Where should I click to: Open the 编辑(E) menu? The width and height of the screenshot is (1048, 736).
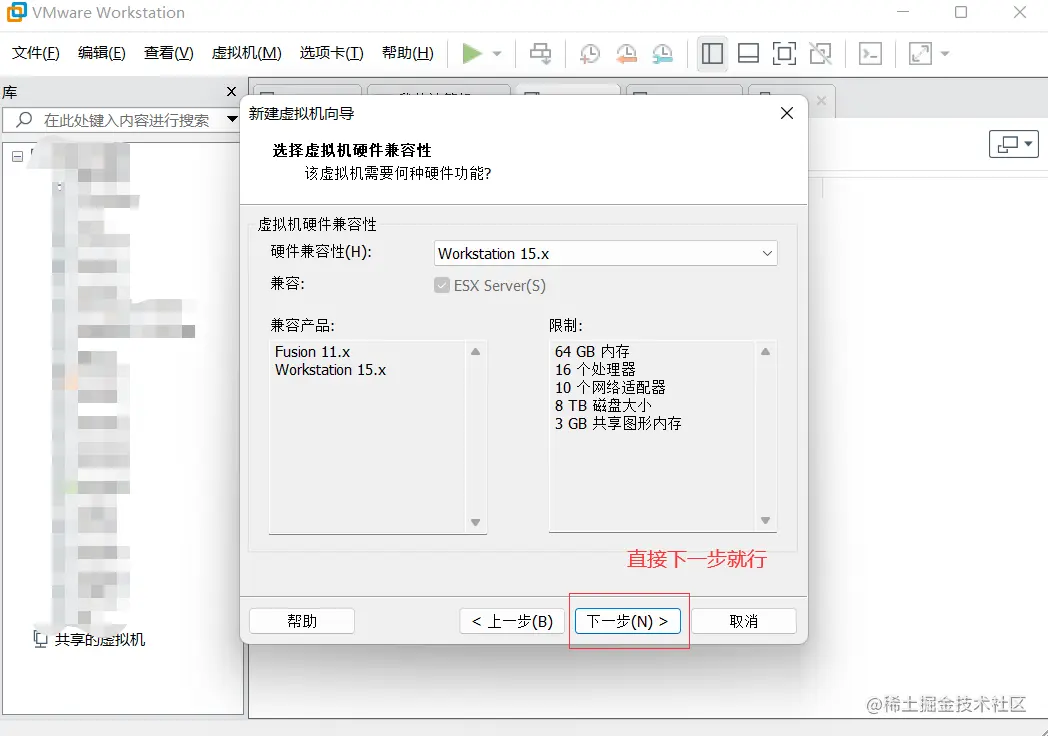point(102,53)
